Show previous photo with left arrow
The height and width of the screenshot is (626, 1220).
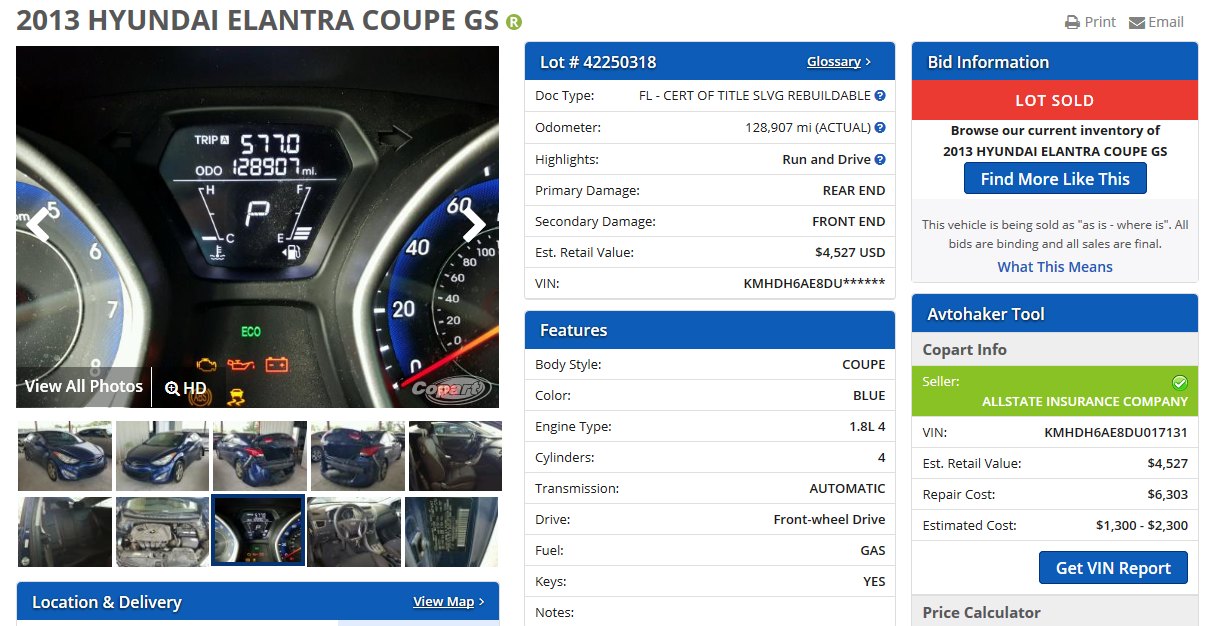click(37, 226)
